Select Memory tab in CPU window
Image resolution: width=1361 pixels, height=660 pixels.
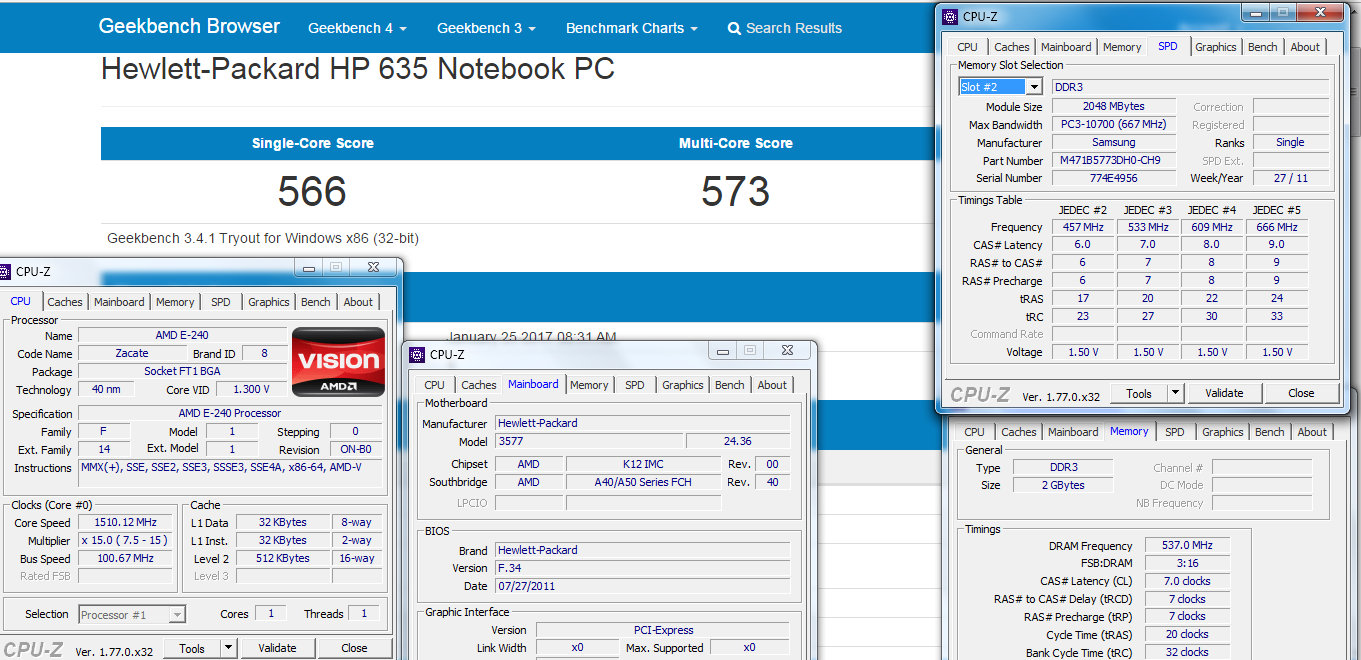[175, 302]
